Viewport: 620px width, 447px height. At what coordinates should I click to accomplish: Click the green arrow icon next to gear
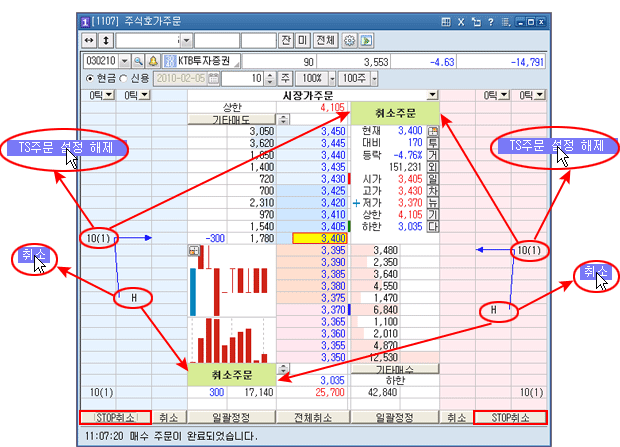(367, 40)
